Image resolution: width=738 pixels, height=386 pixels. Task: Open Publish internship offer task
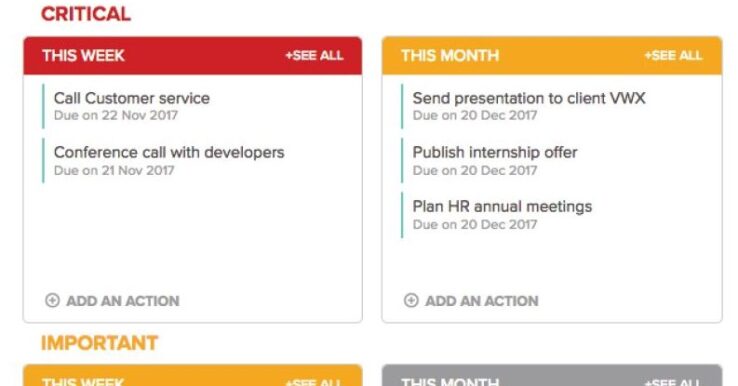(x=495, y=153)
